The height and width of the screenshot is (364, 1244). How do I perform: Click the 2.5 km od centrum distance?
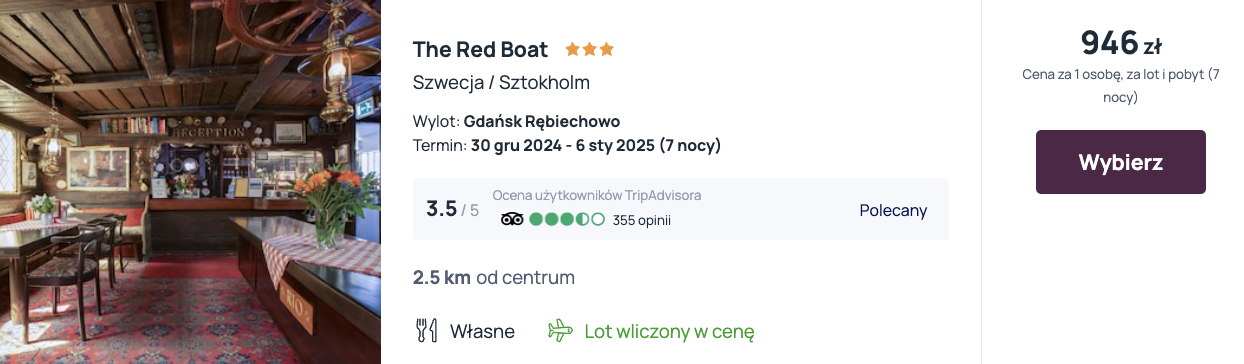pos(494,277)
